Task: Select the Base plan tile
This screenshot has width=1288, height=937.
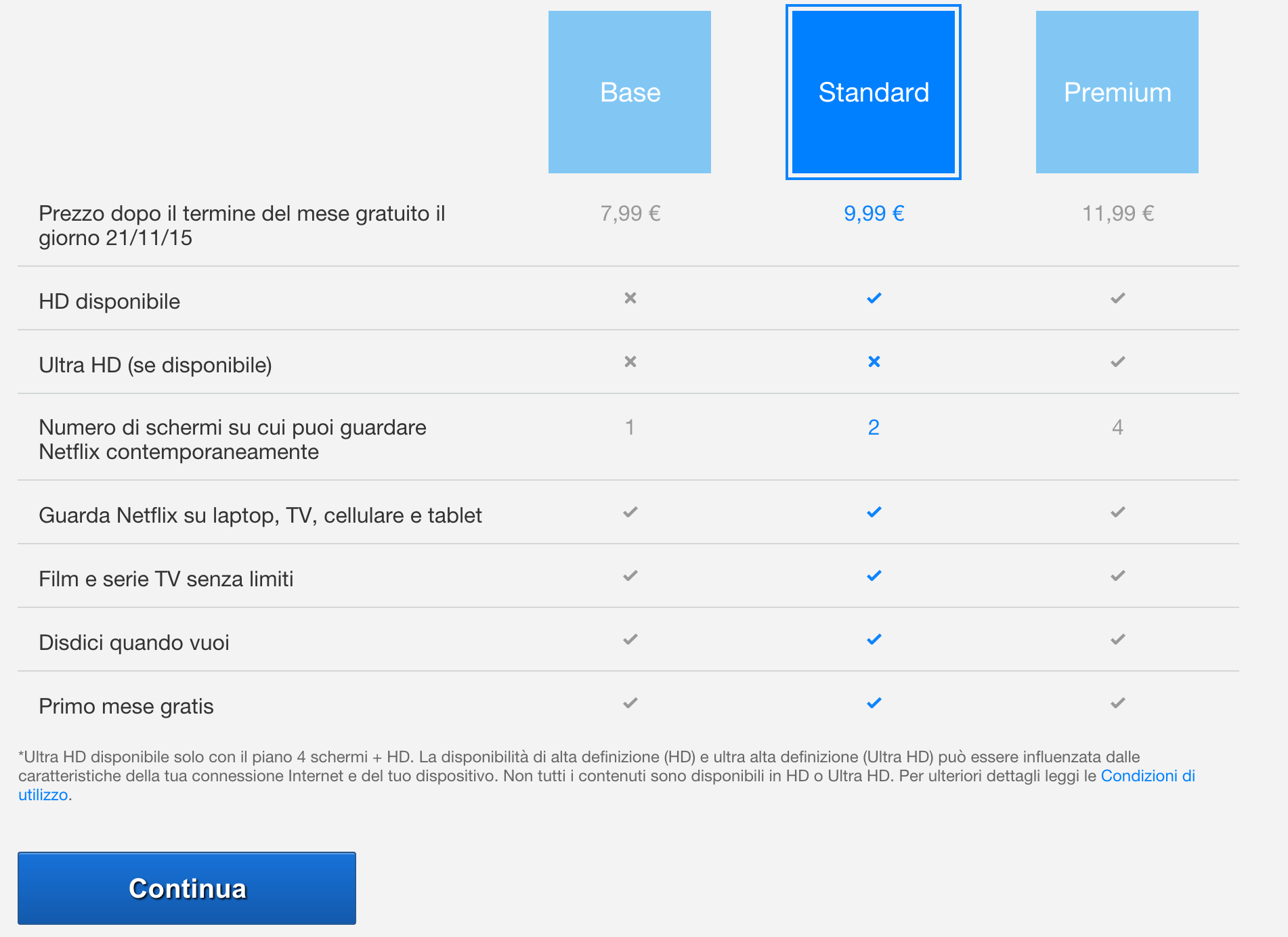Action: pyautogui.click(x=630, y=92)
